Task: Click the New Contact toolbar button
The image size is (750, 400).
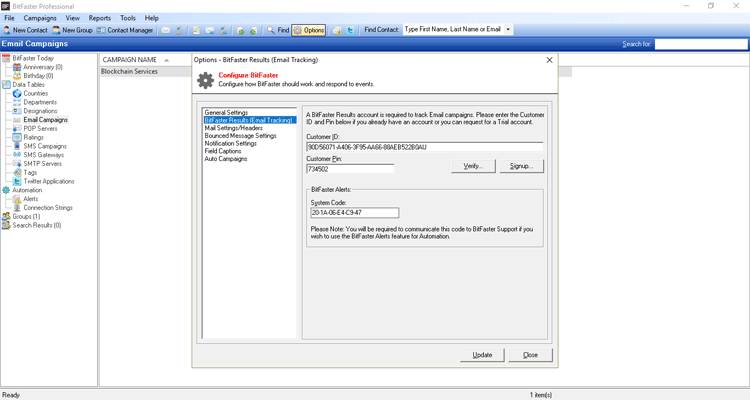Action: click(x=25, y=30)
